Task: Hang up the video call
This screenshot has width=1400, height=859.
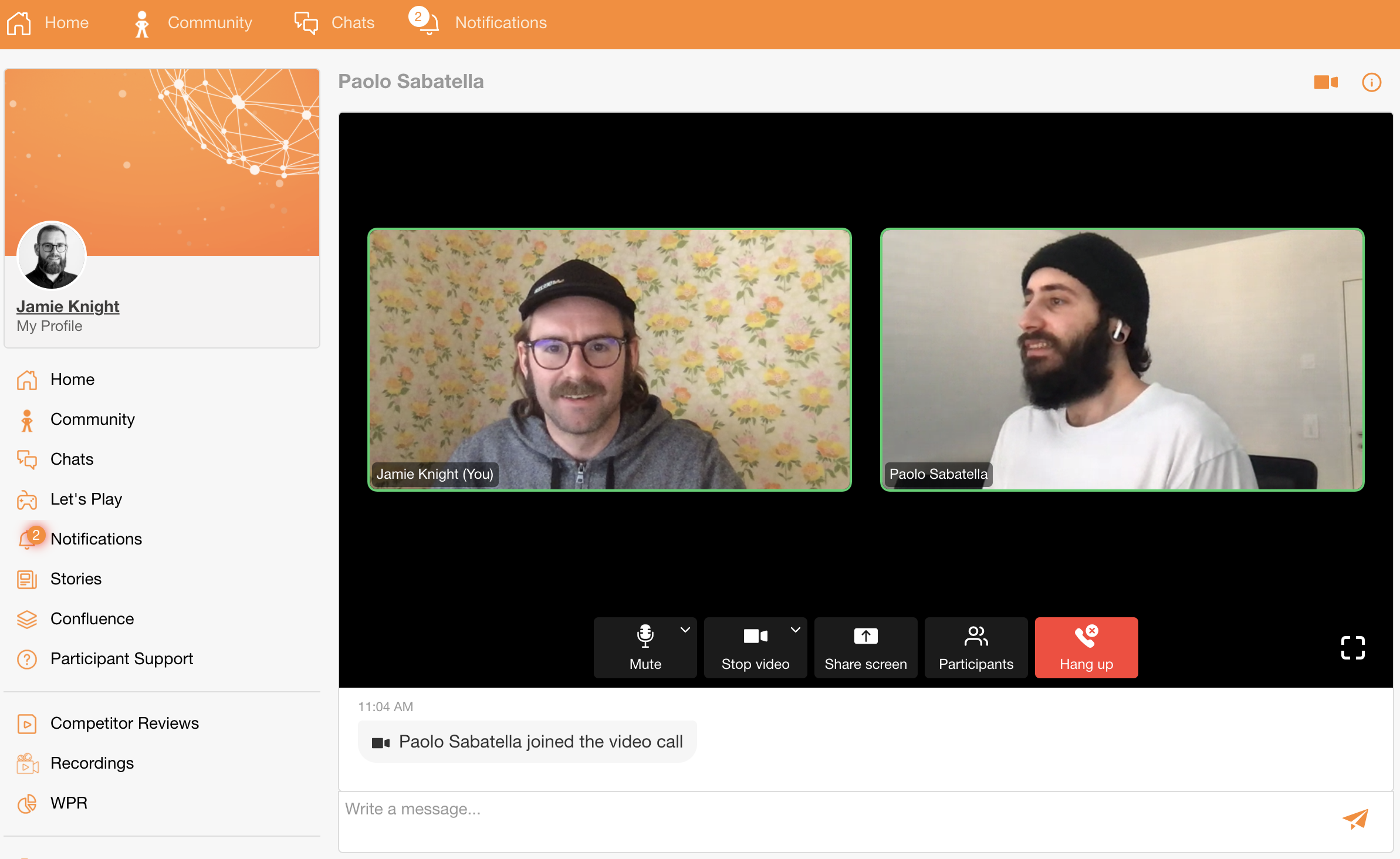Action: click(x=1086, y=648)
